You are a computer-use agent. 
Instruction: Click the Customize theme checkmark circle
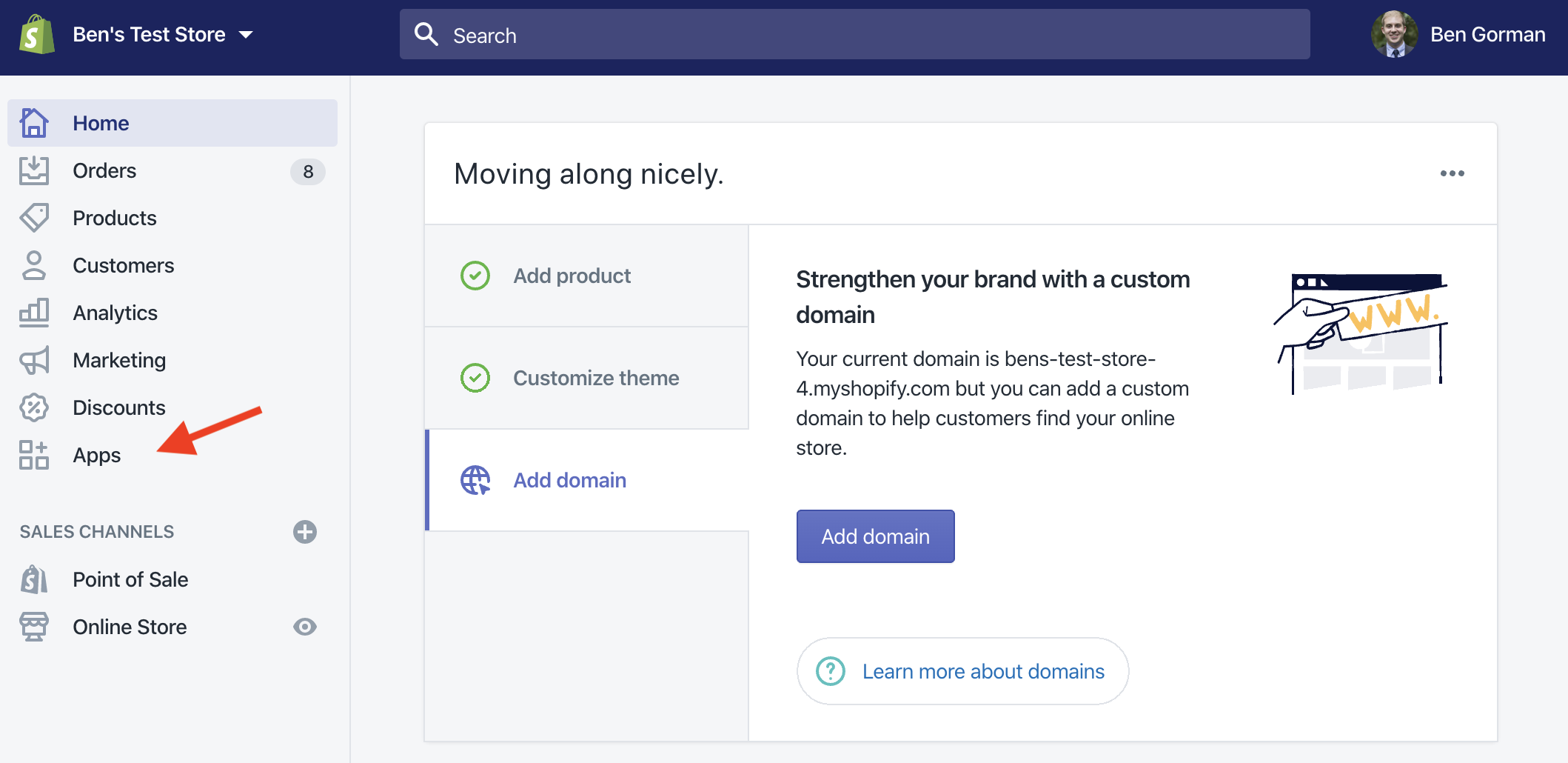475,378
